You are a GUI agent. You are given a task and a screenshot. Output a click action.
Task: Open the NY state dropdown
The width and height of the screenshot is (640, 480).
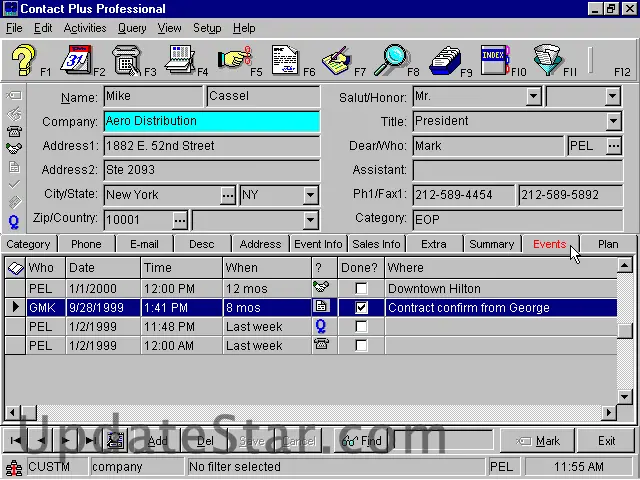[x=310, y=195]
